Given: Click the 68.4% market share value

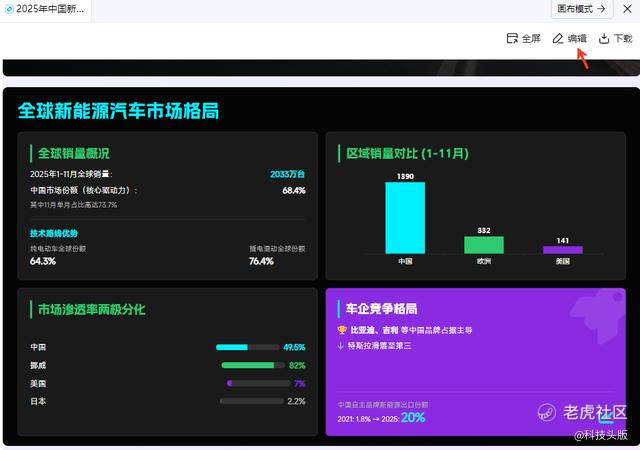Looking at the screenshot, I should (294, 190).
